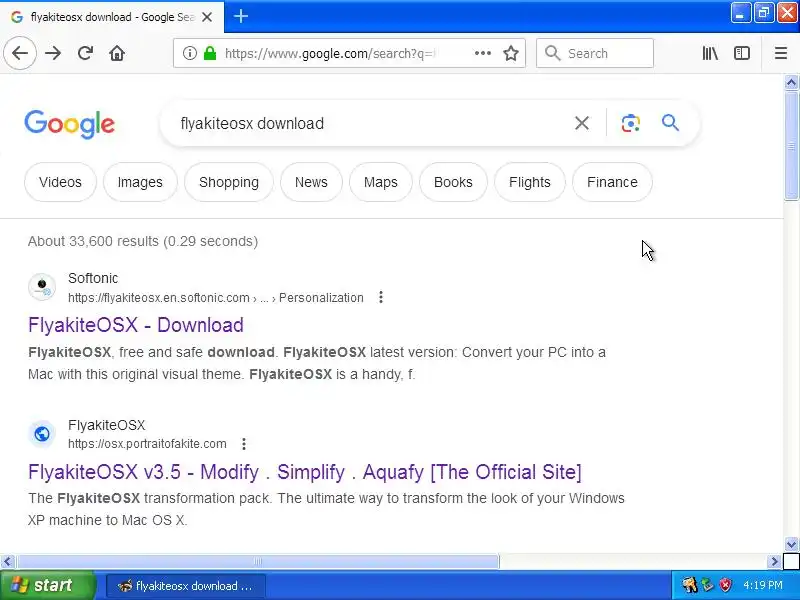This screenshot has width=800, height=600.
Task: Filter results by Images
Action: coord(140,182)
